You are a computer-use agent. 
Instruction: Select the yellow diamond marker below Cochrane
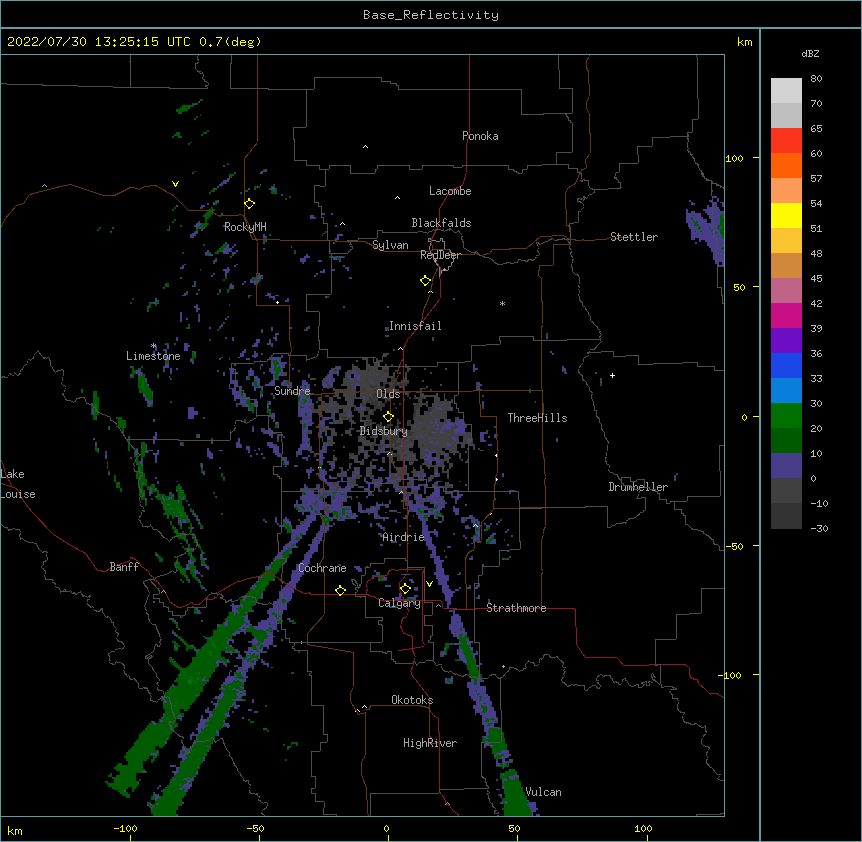tap(340, 591)
